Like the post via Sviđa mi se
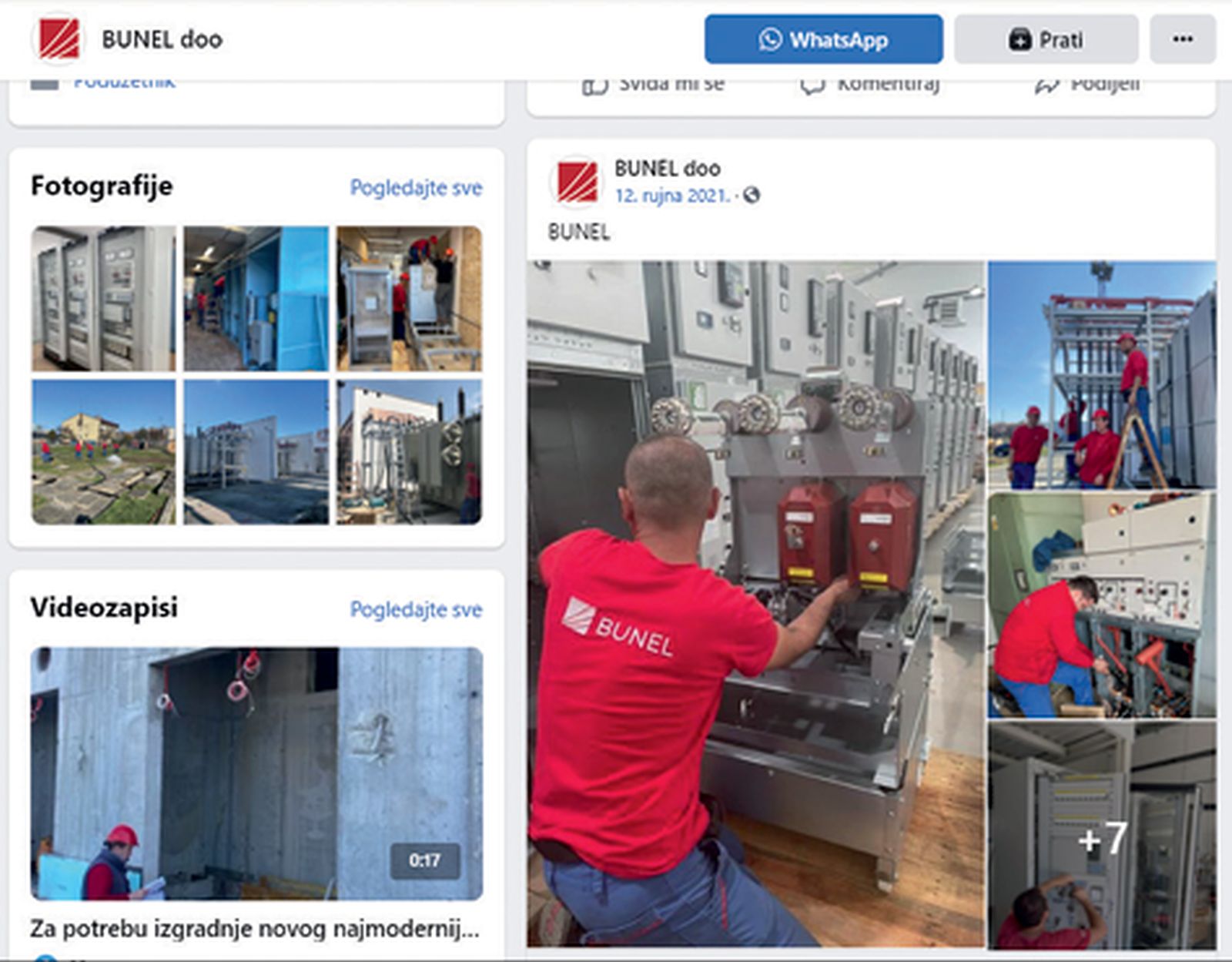1232x962 pixels. tap(653, 85)
